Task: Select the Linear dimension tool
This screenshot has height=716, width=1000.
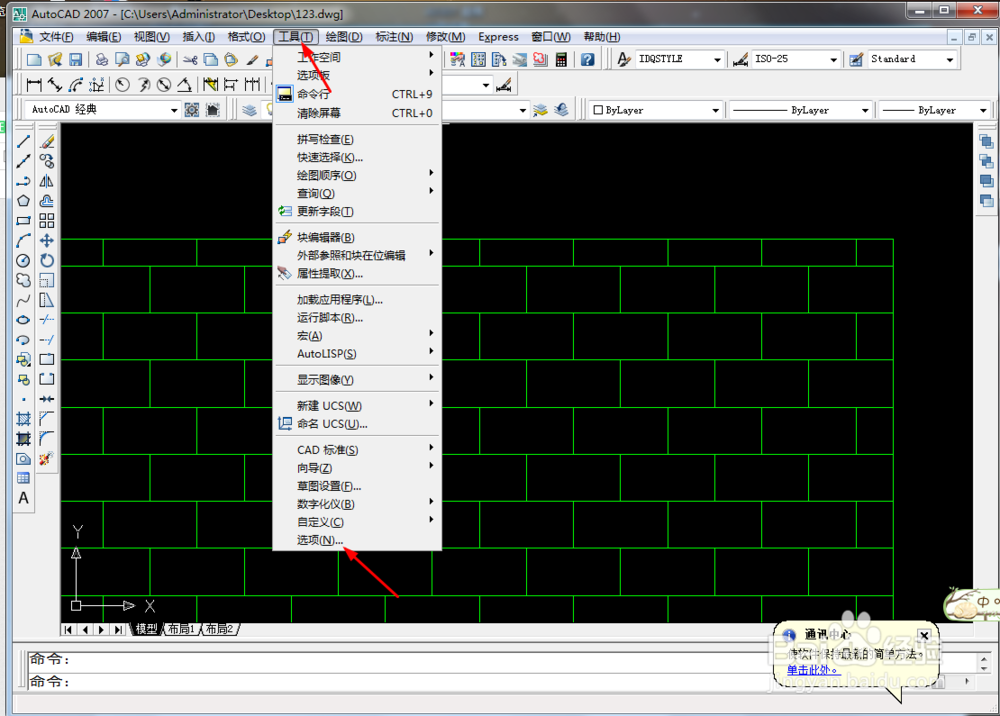Action: point(34,84)
